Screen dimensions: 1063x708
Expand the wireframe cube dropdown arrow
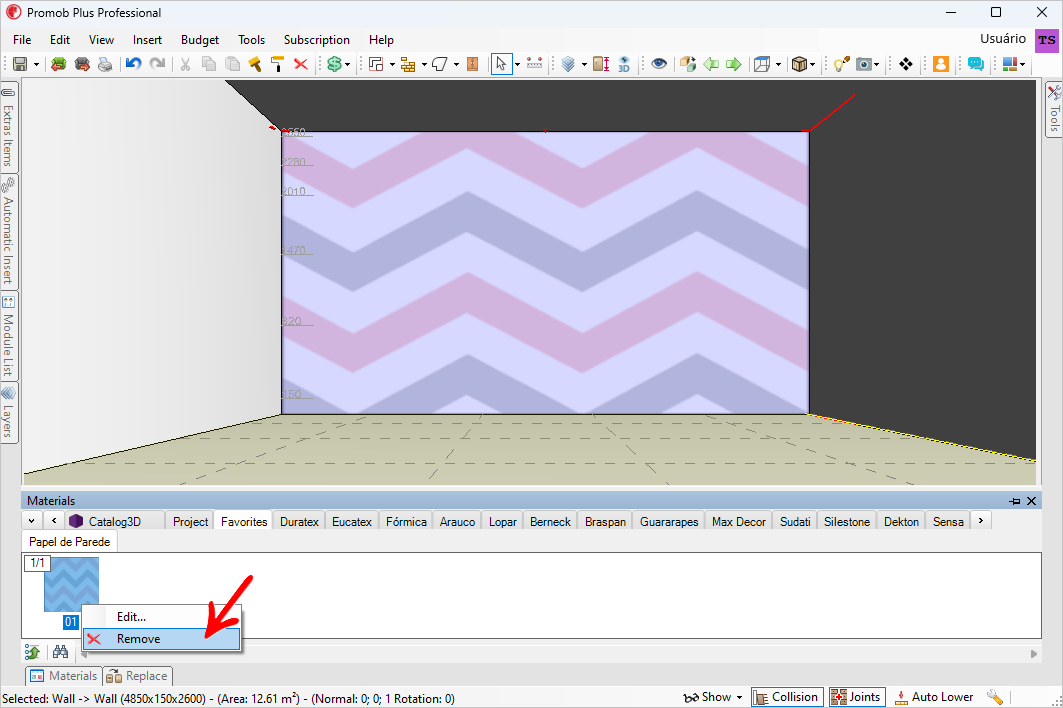tap(778, 64)
